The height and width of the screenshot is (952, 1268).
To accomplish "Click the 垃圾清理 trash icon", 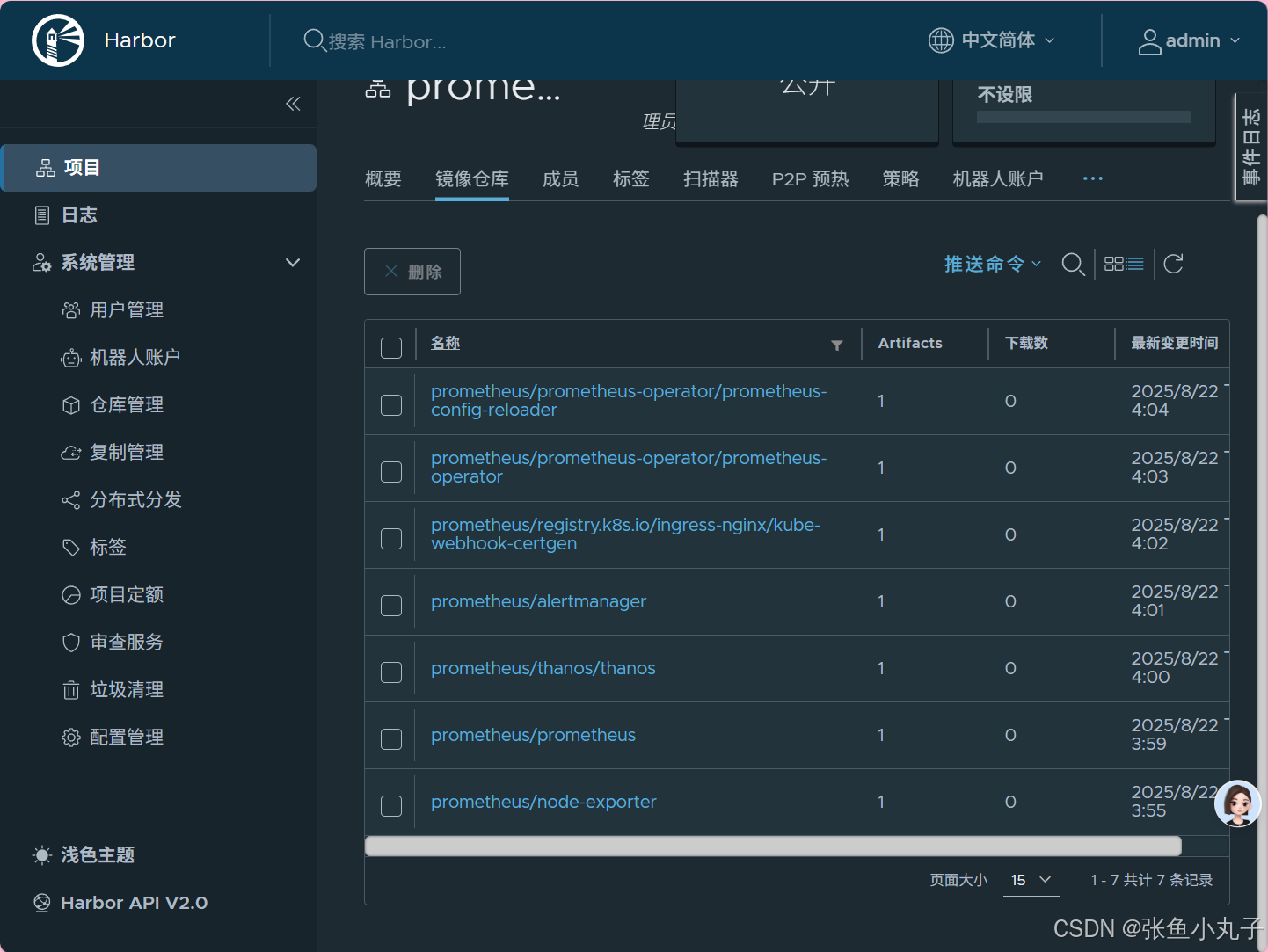I will [71, 690].
